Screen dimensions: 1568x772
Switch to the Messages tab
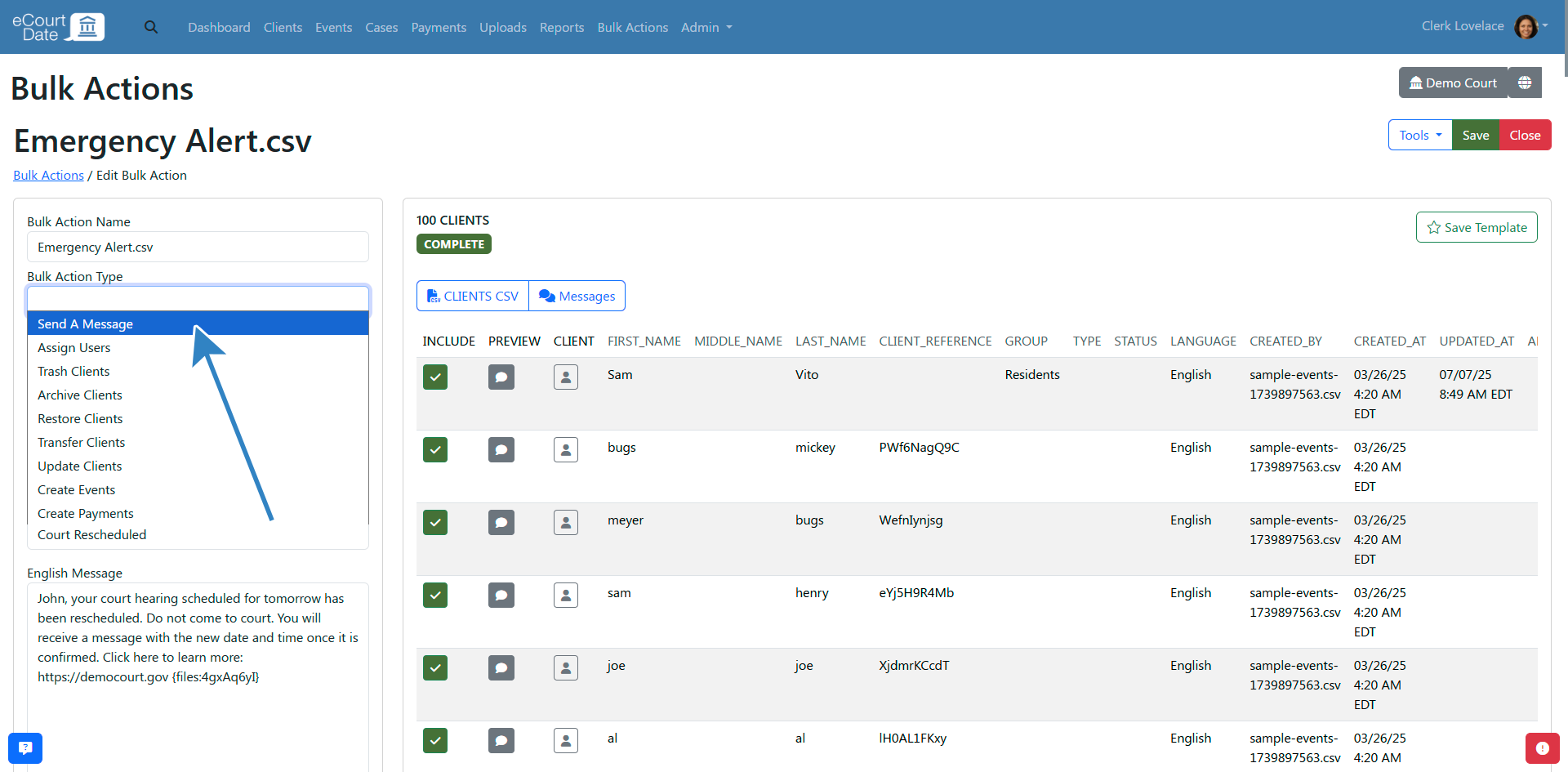point(577,296)
